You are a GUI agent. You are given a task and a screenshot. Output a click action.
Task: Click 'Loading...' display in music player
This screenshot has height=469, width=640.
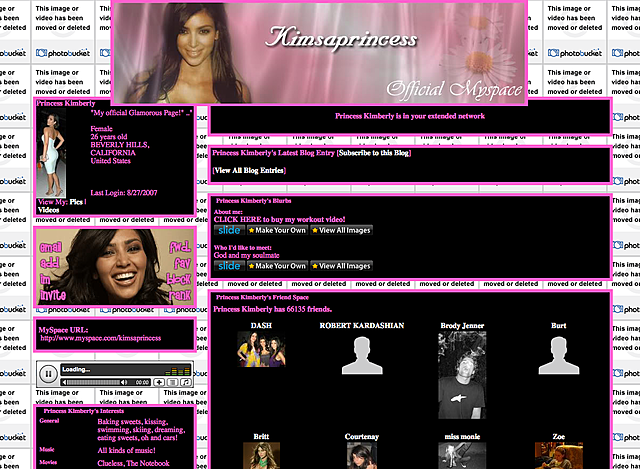tap(76, 369)
